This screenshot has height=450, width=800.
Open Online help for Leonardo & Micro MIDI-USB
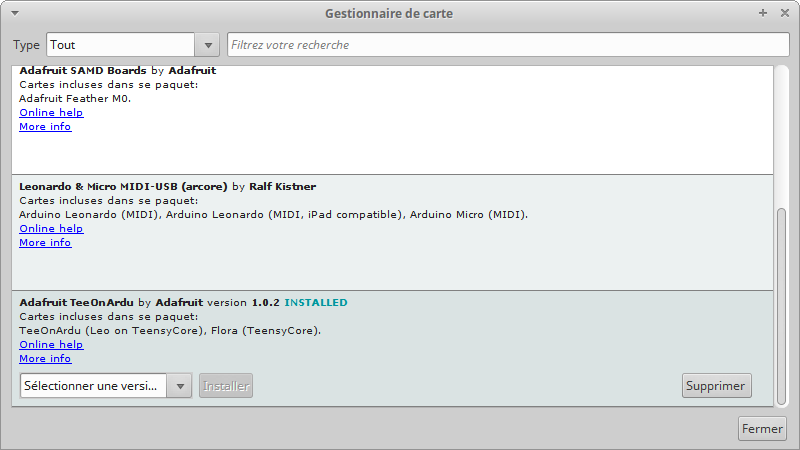click(x=51, y=229)
